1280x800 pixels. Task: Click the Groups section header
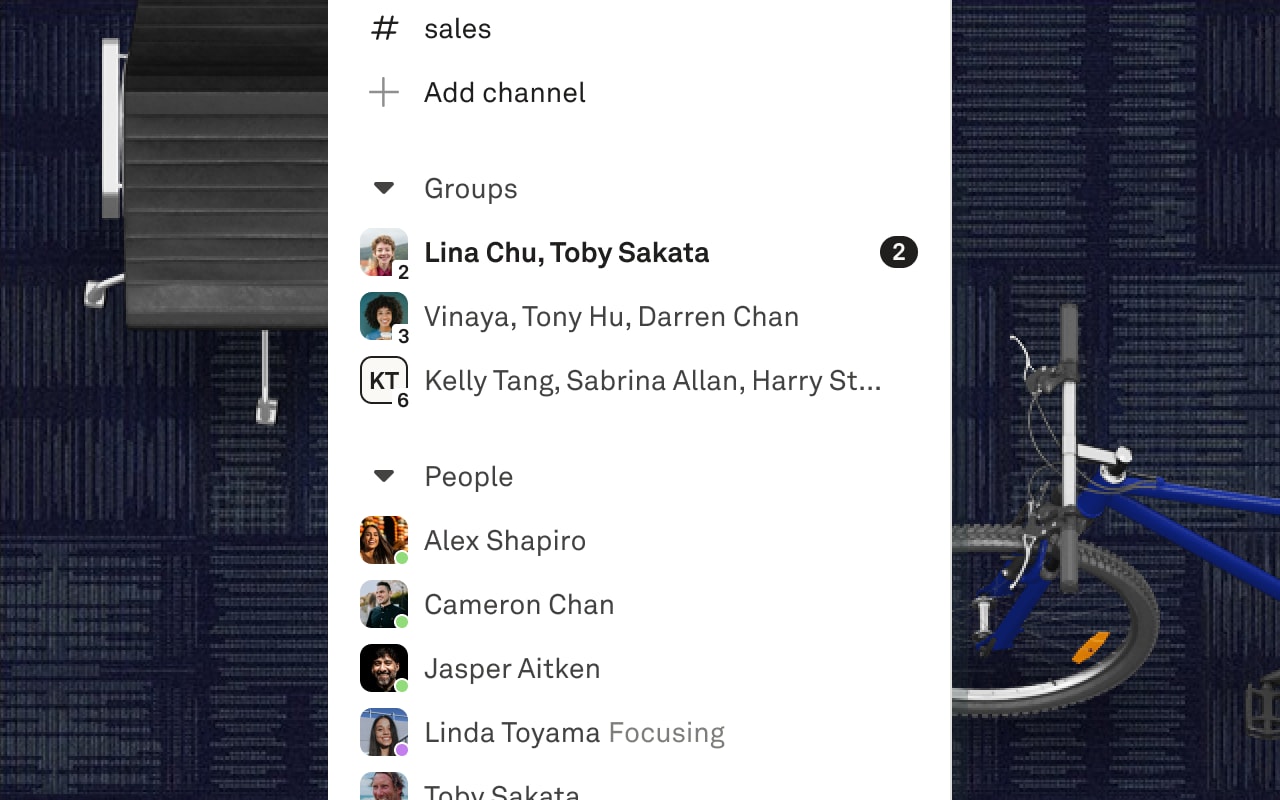tap(470, 189)
